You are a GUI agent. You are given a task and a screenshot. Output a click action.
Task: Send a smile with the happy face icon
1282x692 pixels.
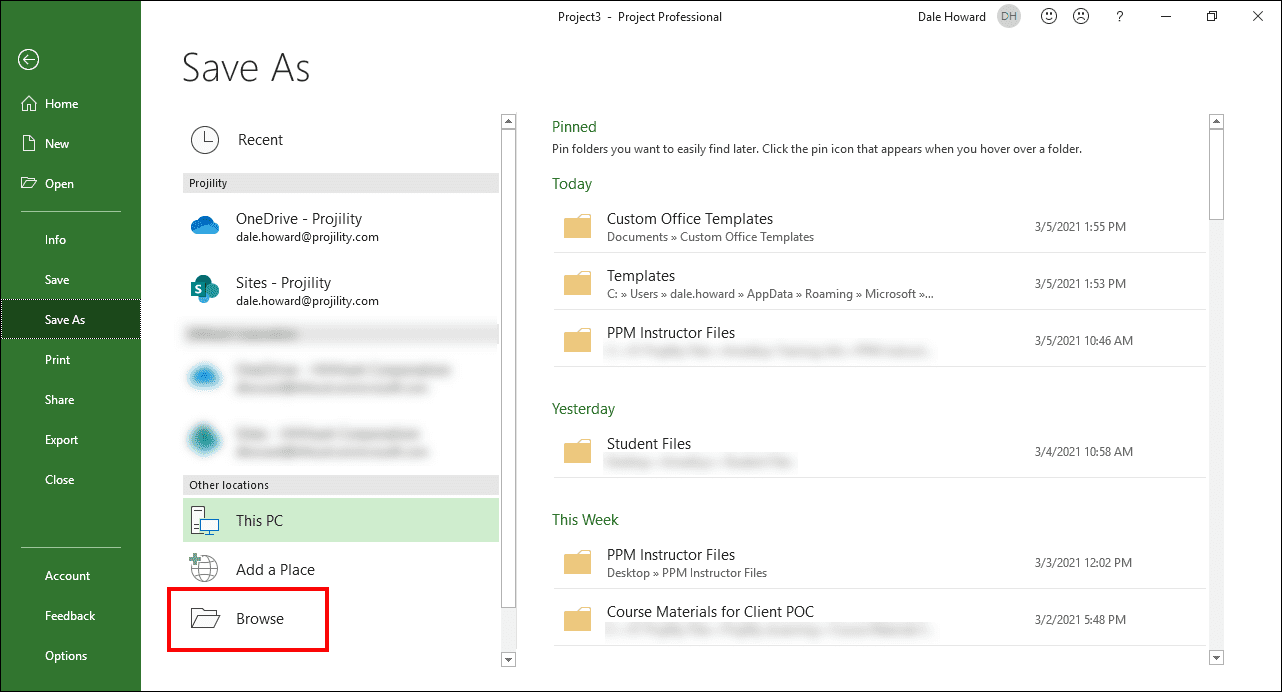point(1049,17)
